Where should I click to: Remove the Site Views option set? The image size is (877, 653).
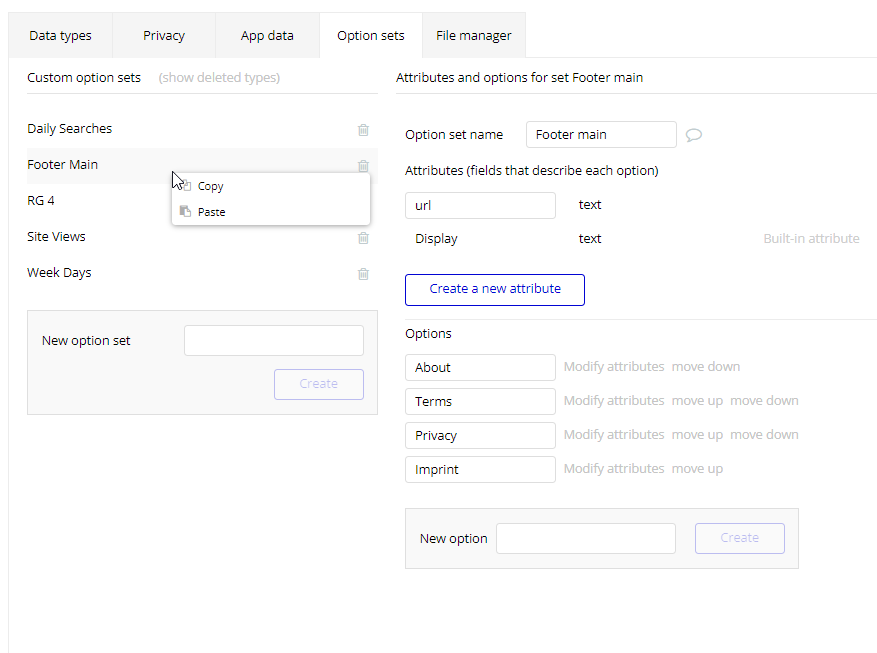(x=363, y=238)
